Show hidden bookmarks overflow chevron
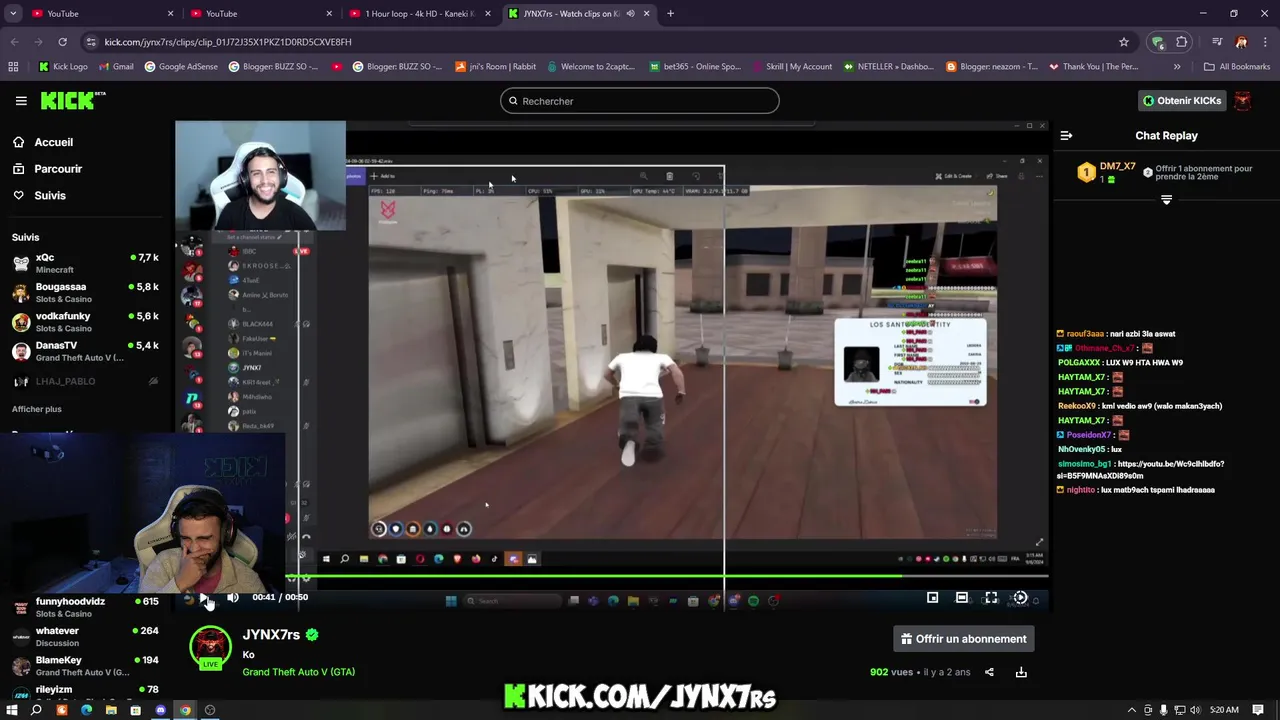This screenshot has height=720, width=1280. 1177,67
